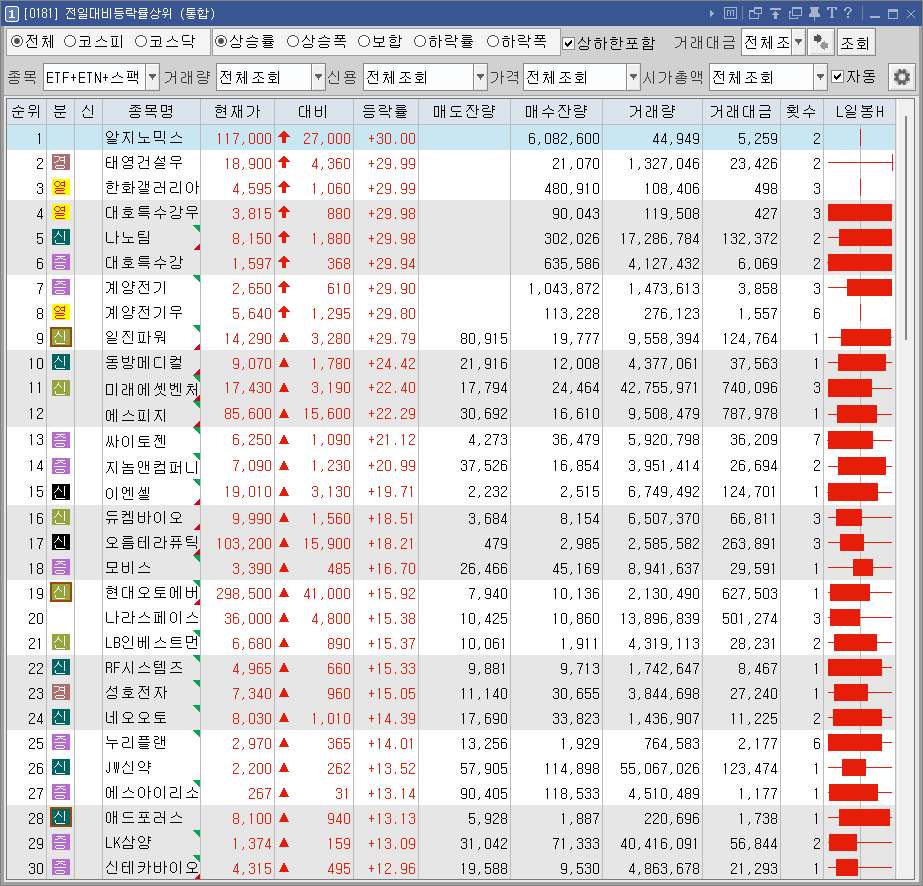The image size is (923, 886).
Task: Select the 상승폭 radio button
Action: tap(293, 41)
